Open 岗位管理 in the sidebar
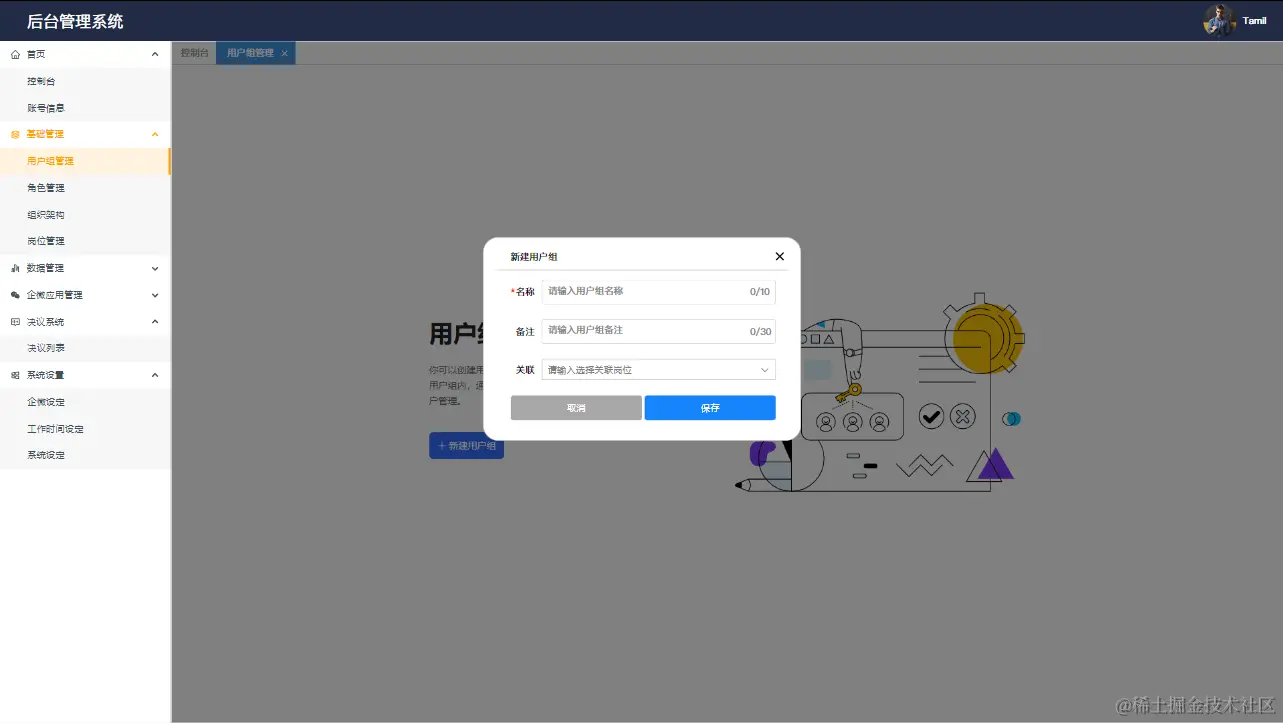1283x723 pixels. 85,241
